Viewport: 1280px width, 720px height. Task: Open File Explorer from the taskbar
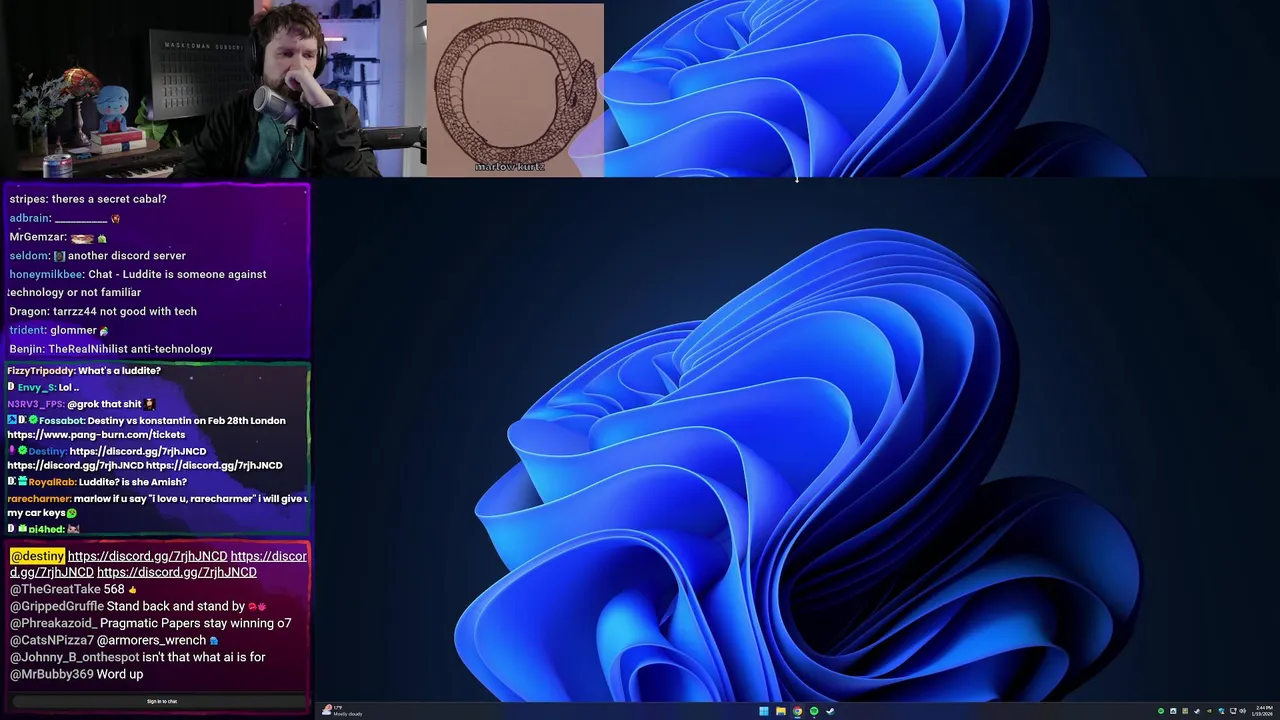click(780, 711)
